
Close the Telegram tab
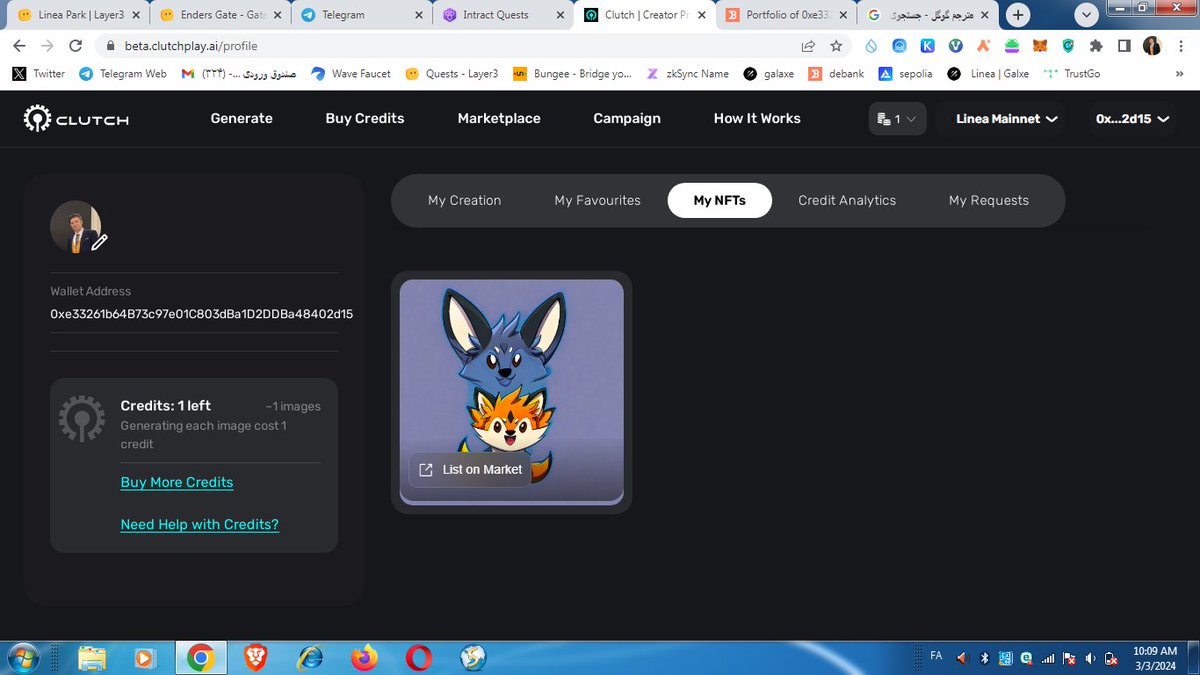pyautogui.click(x=421, y=16)
